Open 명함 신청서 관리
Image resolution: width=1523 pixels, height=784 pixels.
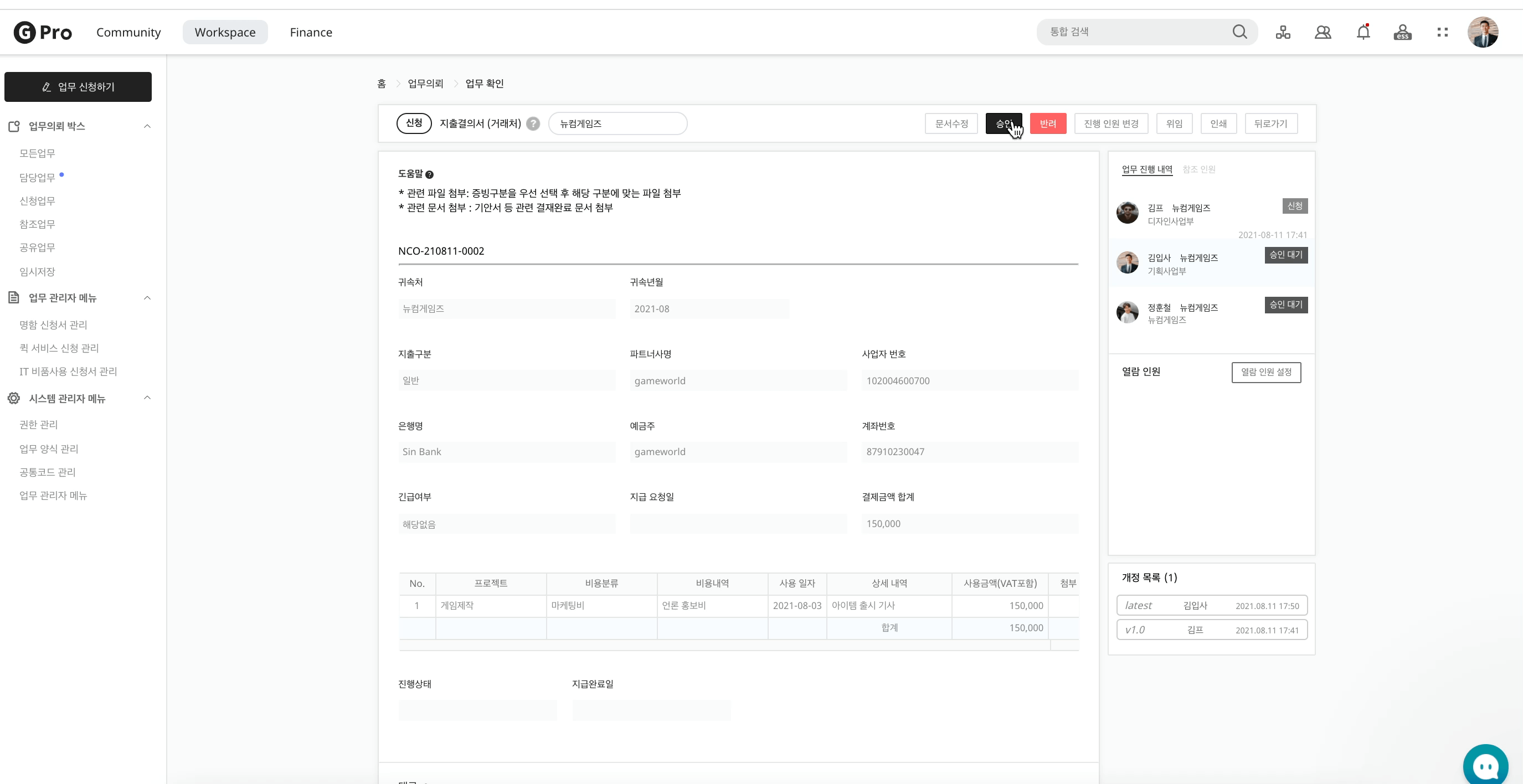click(53, 324)
